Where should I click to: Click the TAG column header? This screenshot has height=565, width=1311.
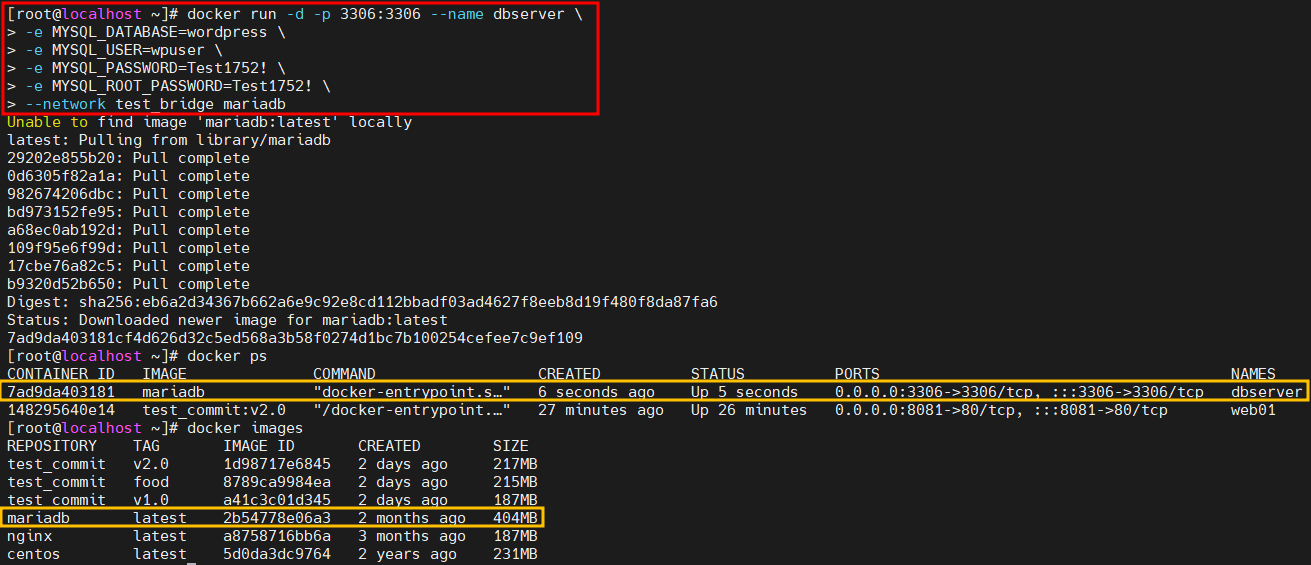146,446
